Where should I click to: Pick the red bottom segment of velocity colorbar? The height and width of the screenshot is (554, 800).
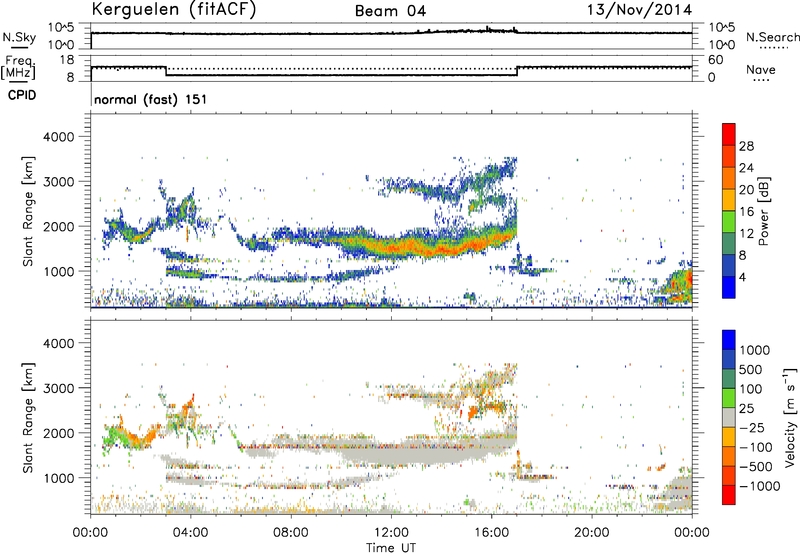pos(729,495)
